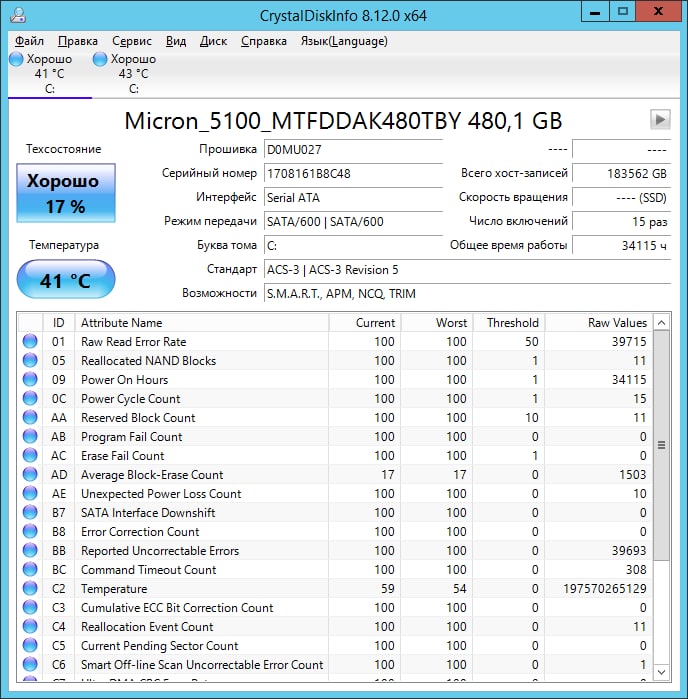Click the CrystalDiskInfo app icon in title bar
688x699 pixels.
tap(18, 14)
